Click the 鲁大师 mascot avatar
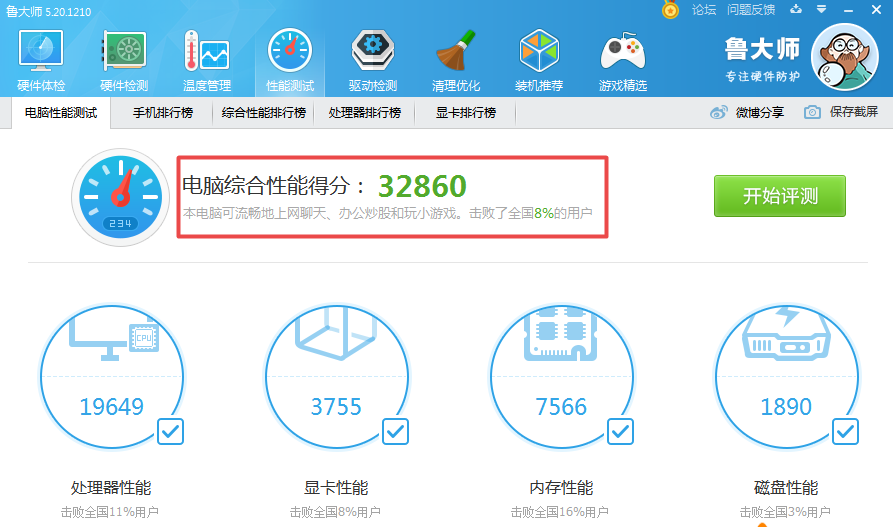This screenshot has height=527, width=893. [x=845, y=57]
